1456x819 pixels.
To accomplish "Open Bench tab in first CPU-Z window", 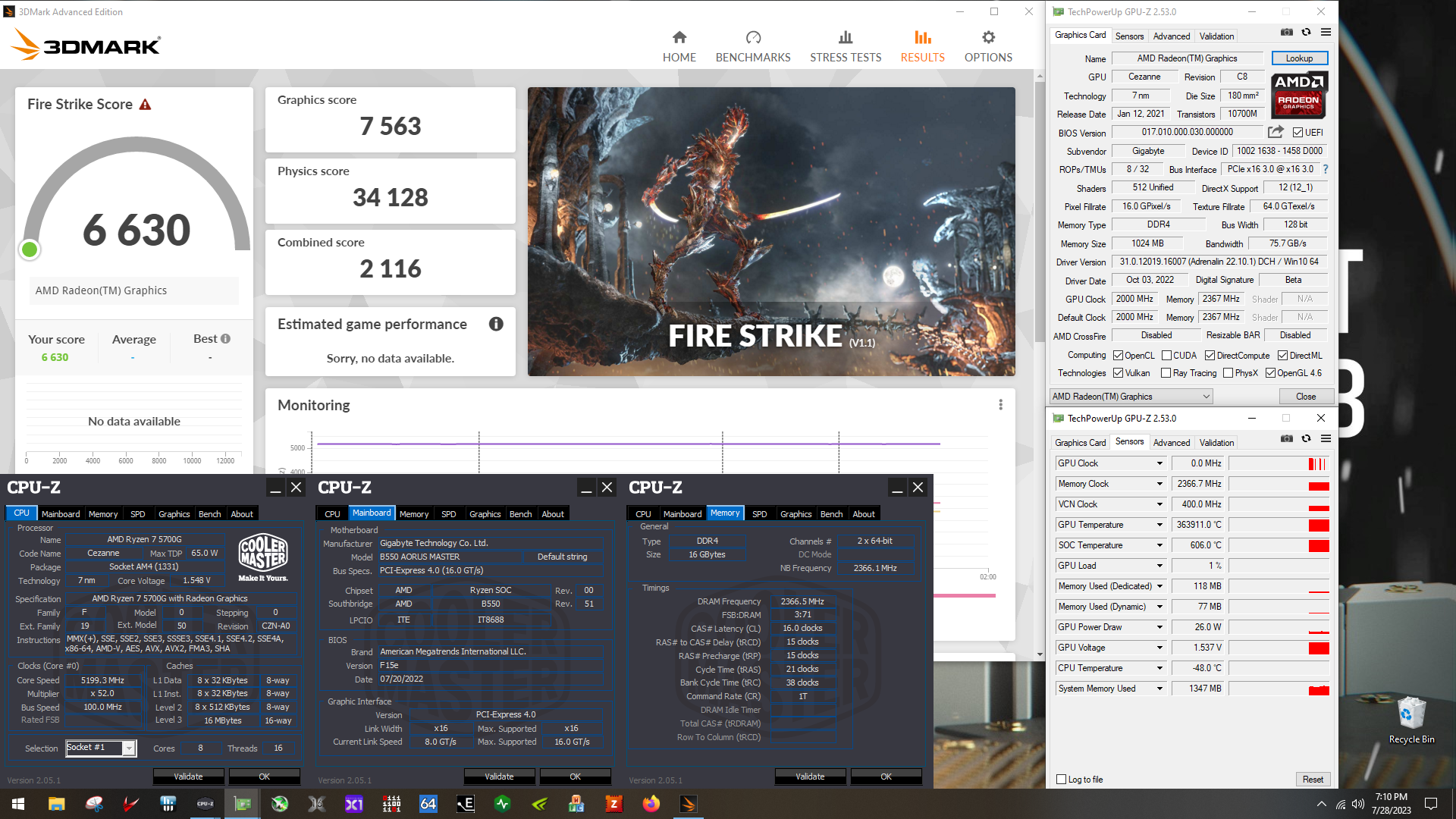I will 209,514.
